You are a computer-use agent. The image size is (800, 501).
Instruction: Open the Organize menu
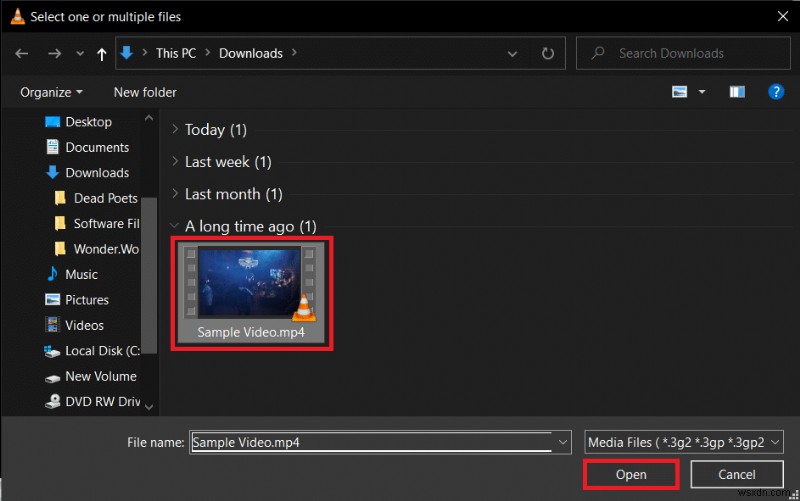pos(51,92)
